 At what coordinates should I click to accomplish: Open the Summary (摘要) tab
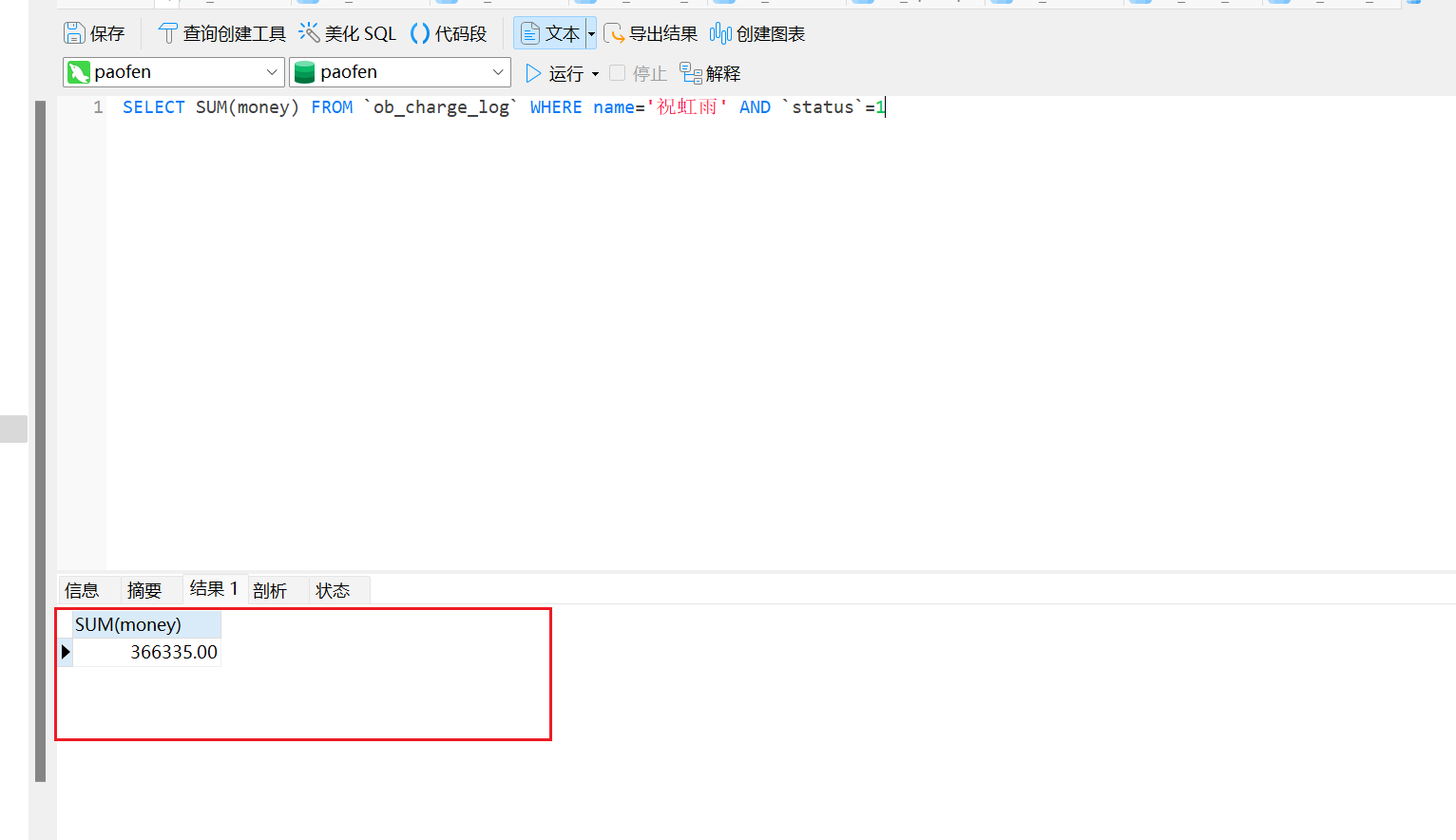(144, 590)
